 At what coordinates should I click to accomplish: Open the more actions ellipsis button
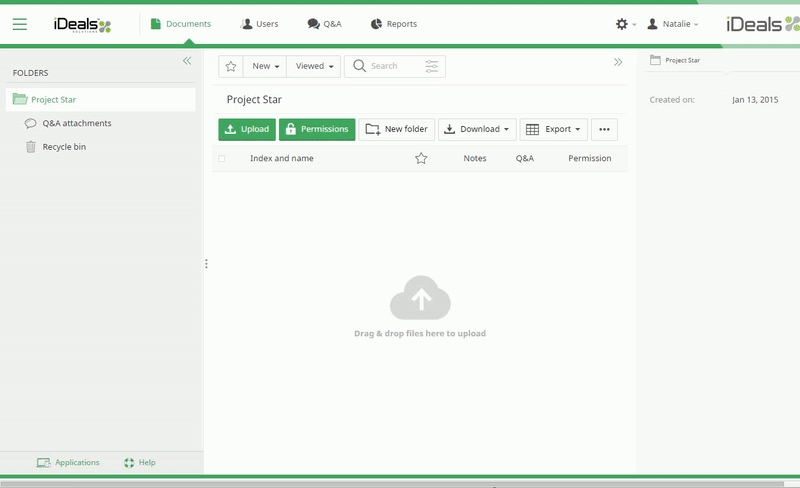pyautogui.click(x=604, y=129)
